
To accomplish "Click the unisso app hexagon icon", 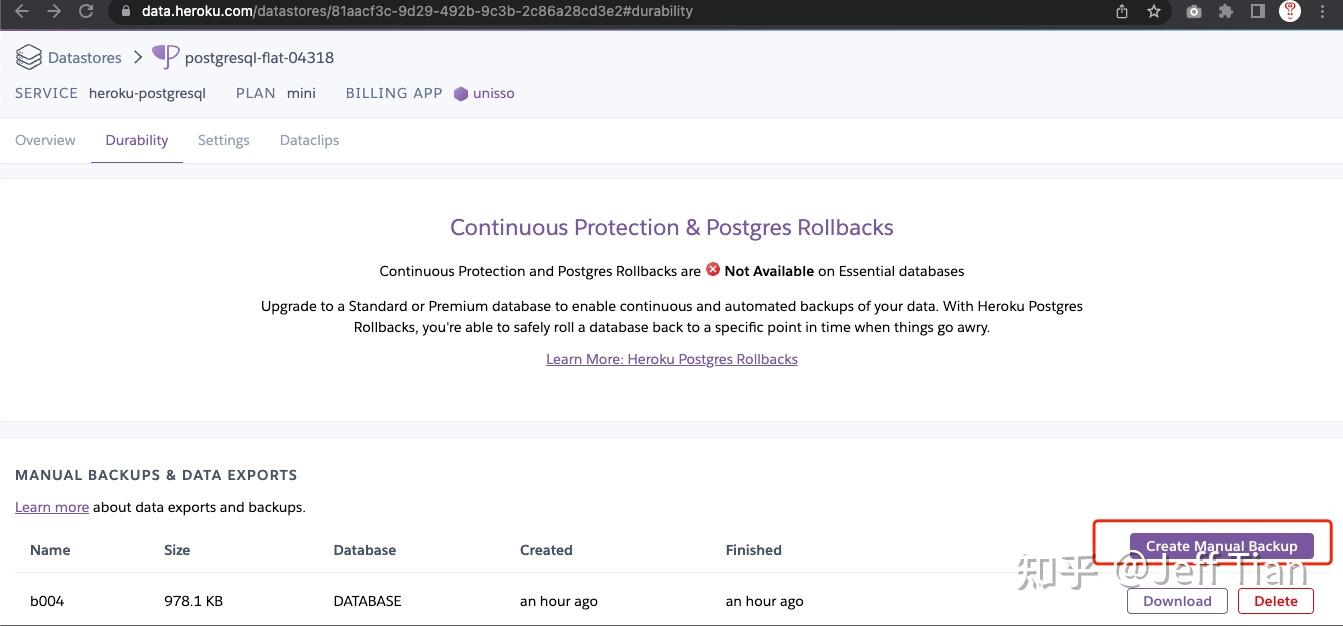I will click(461, 94).
